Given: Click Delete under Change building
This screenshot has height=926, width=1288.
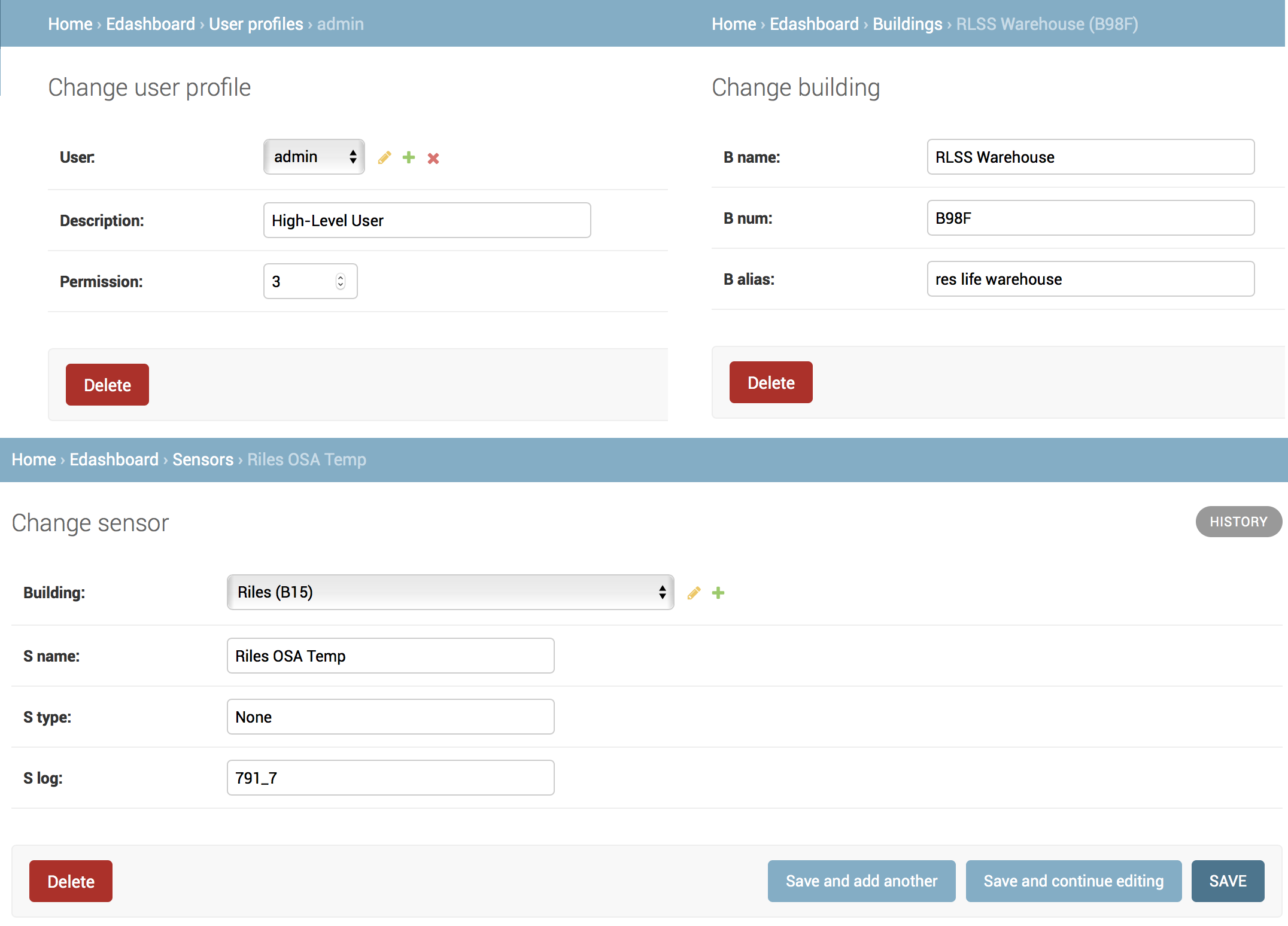Looking at the screenshot, I should pos(771,383).
